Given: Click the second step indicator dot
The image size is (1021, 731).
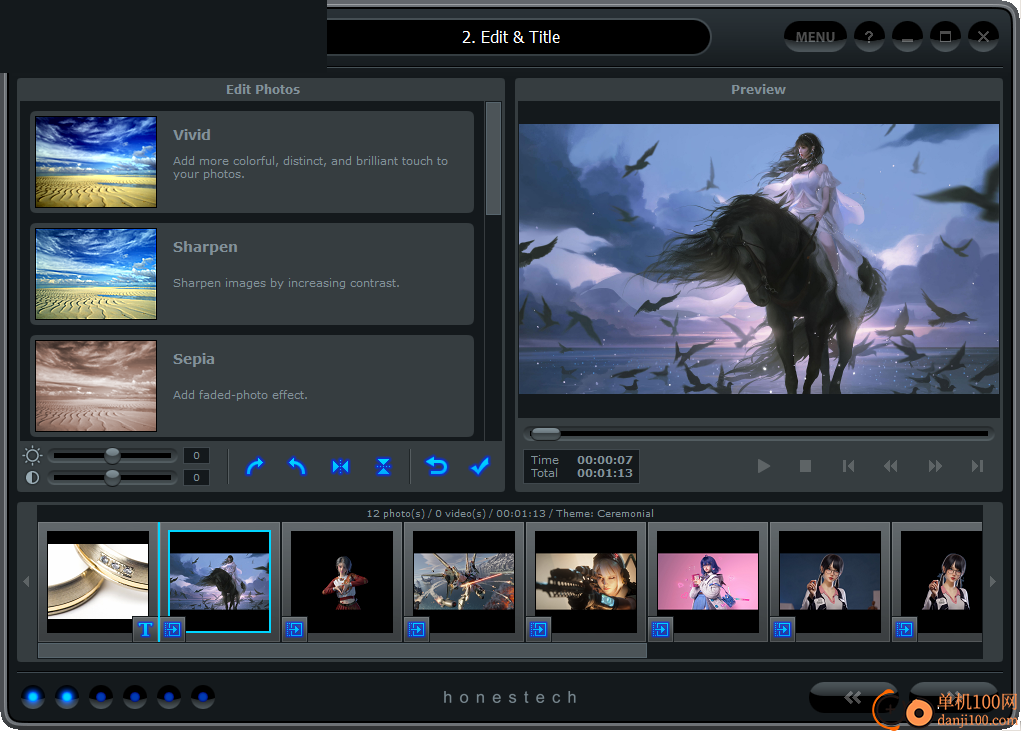Looking at the screenshot, I should click(x=66, y=697).
